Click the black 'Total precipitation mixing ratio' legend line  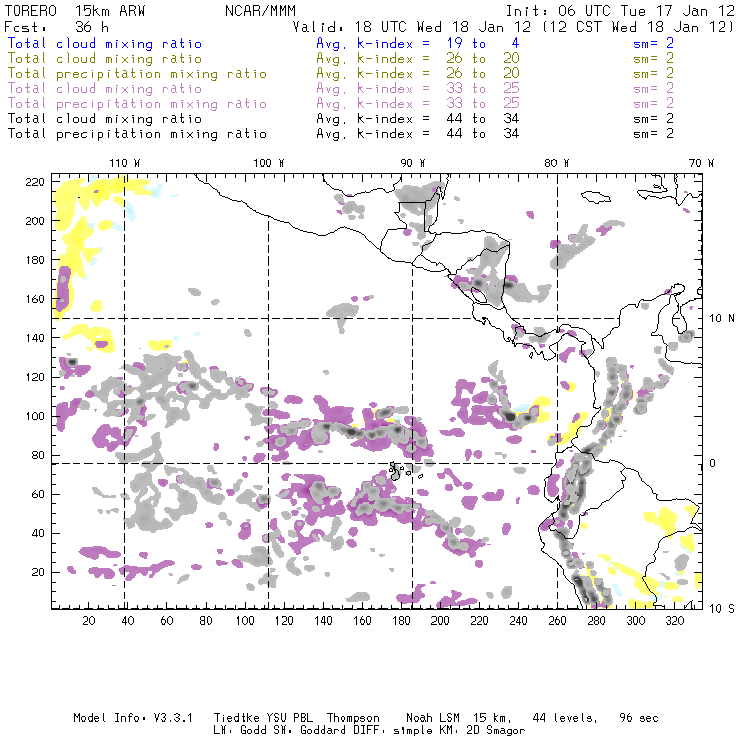click(137, 134)
